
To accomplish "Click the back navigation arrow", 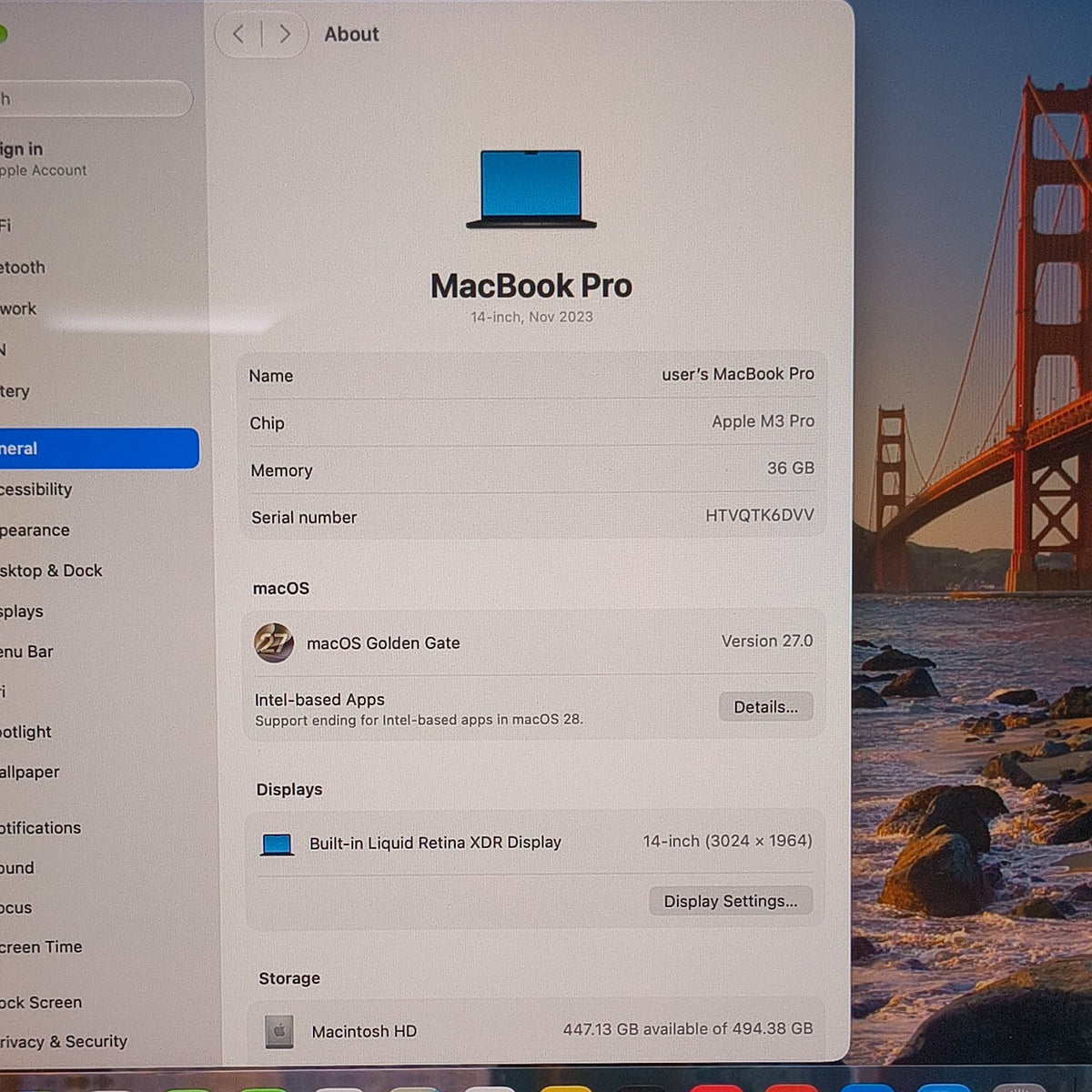I will [x=238, y=35].
